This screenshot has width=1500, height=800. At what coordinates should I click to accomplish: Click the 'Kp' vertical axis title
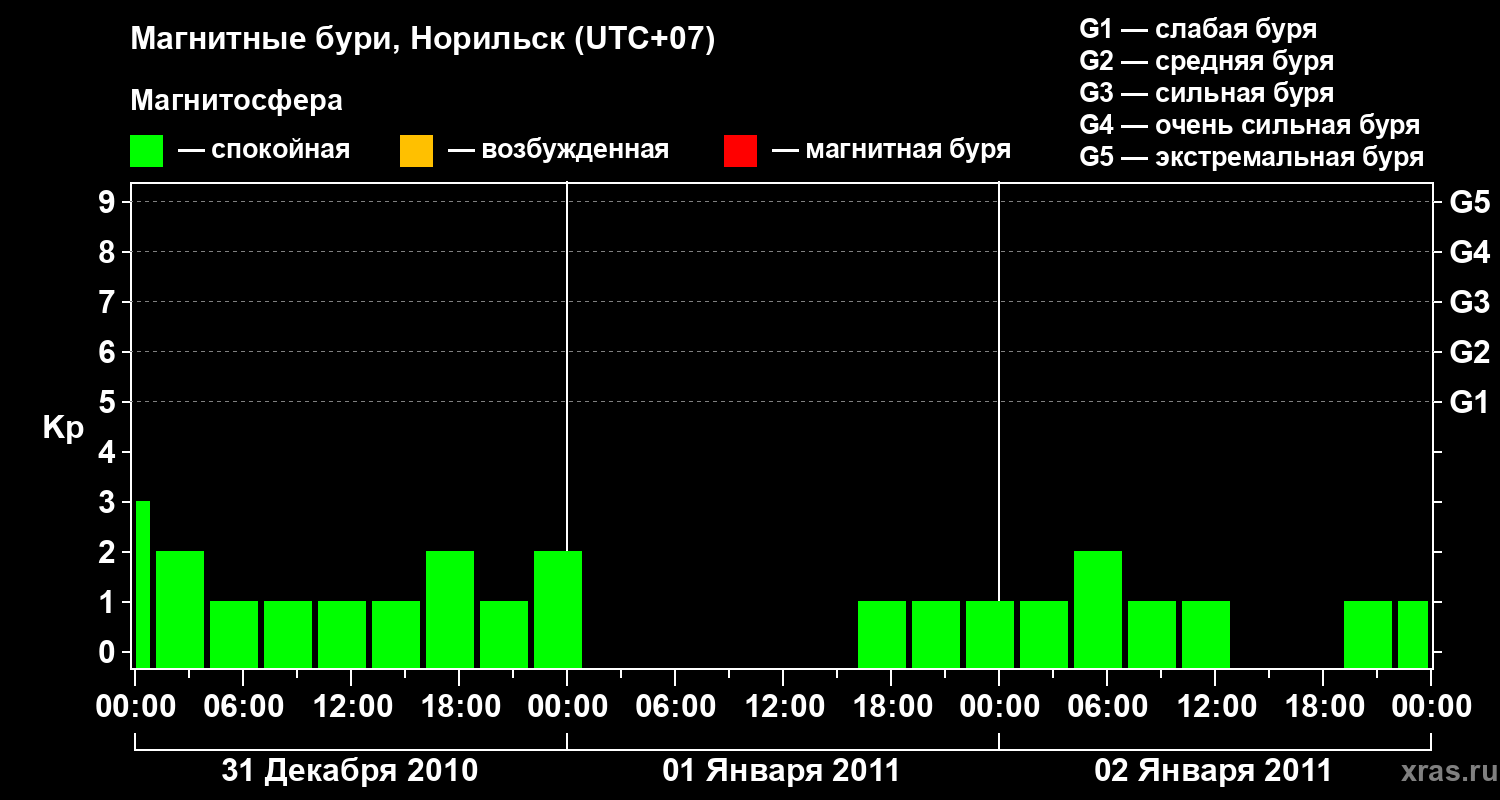click(x=63, y=428)
